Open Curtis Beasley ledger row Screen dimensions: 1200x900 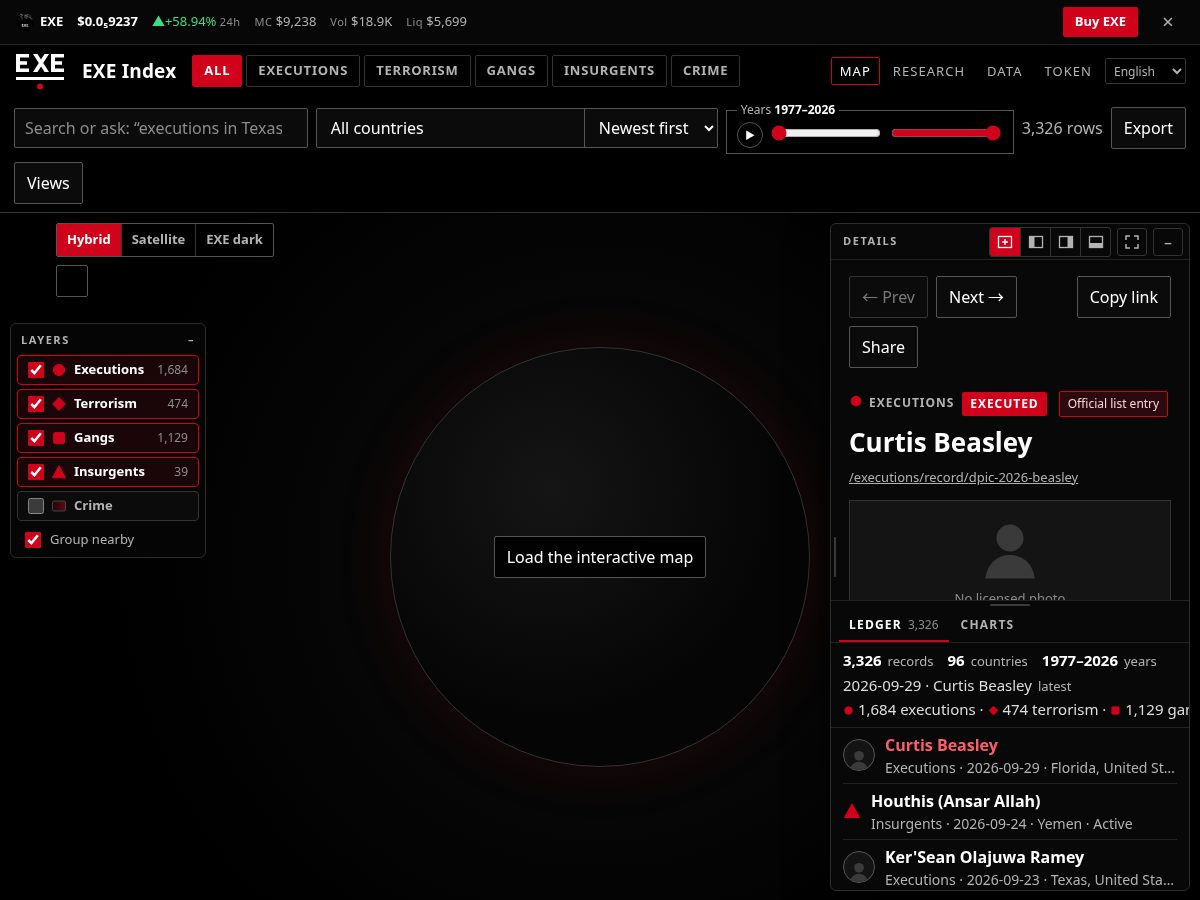[1010, 755]
